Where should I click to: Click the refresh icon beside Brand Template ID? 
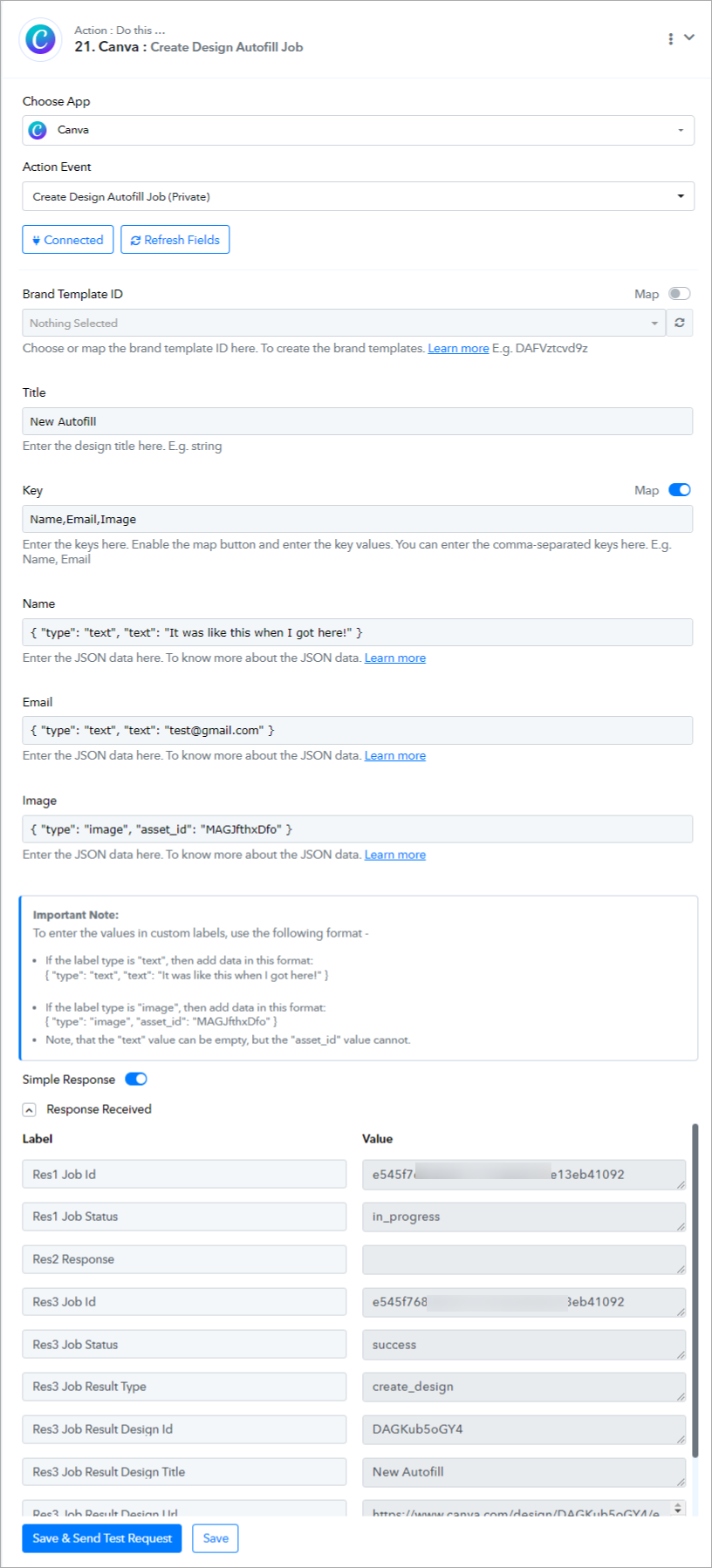pos(680,323)
